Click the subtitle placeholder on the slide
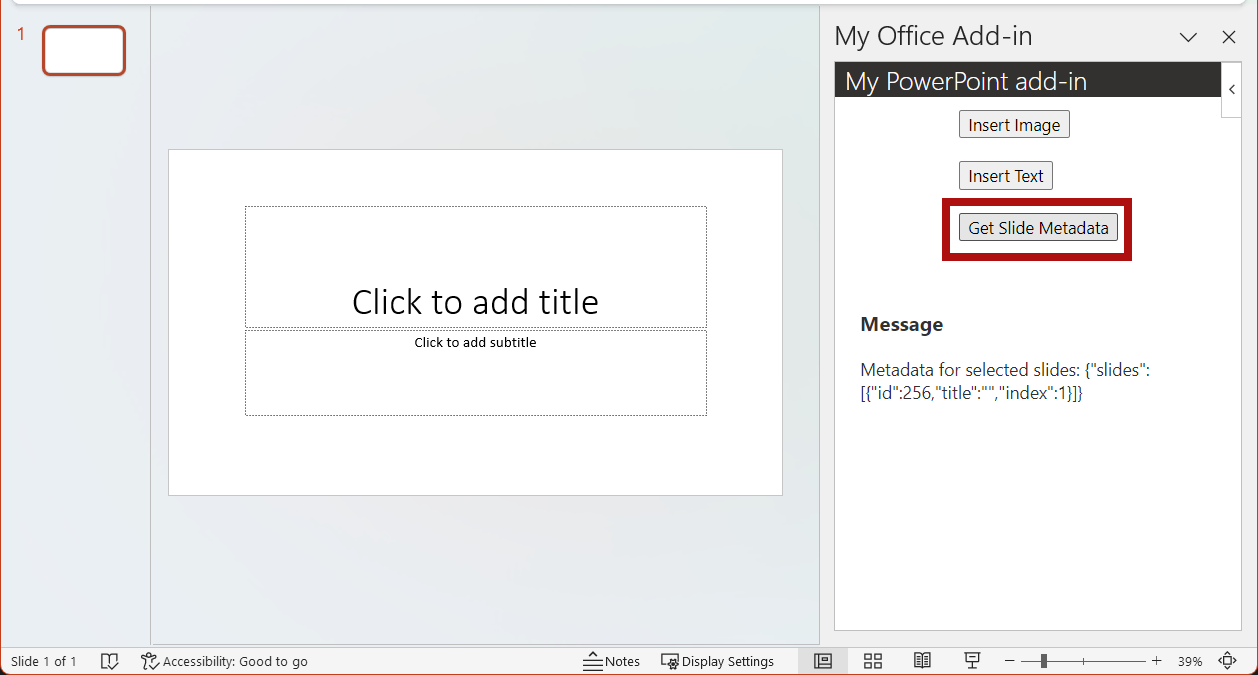Screen dimensions: 1258x675 click(476, 372)
